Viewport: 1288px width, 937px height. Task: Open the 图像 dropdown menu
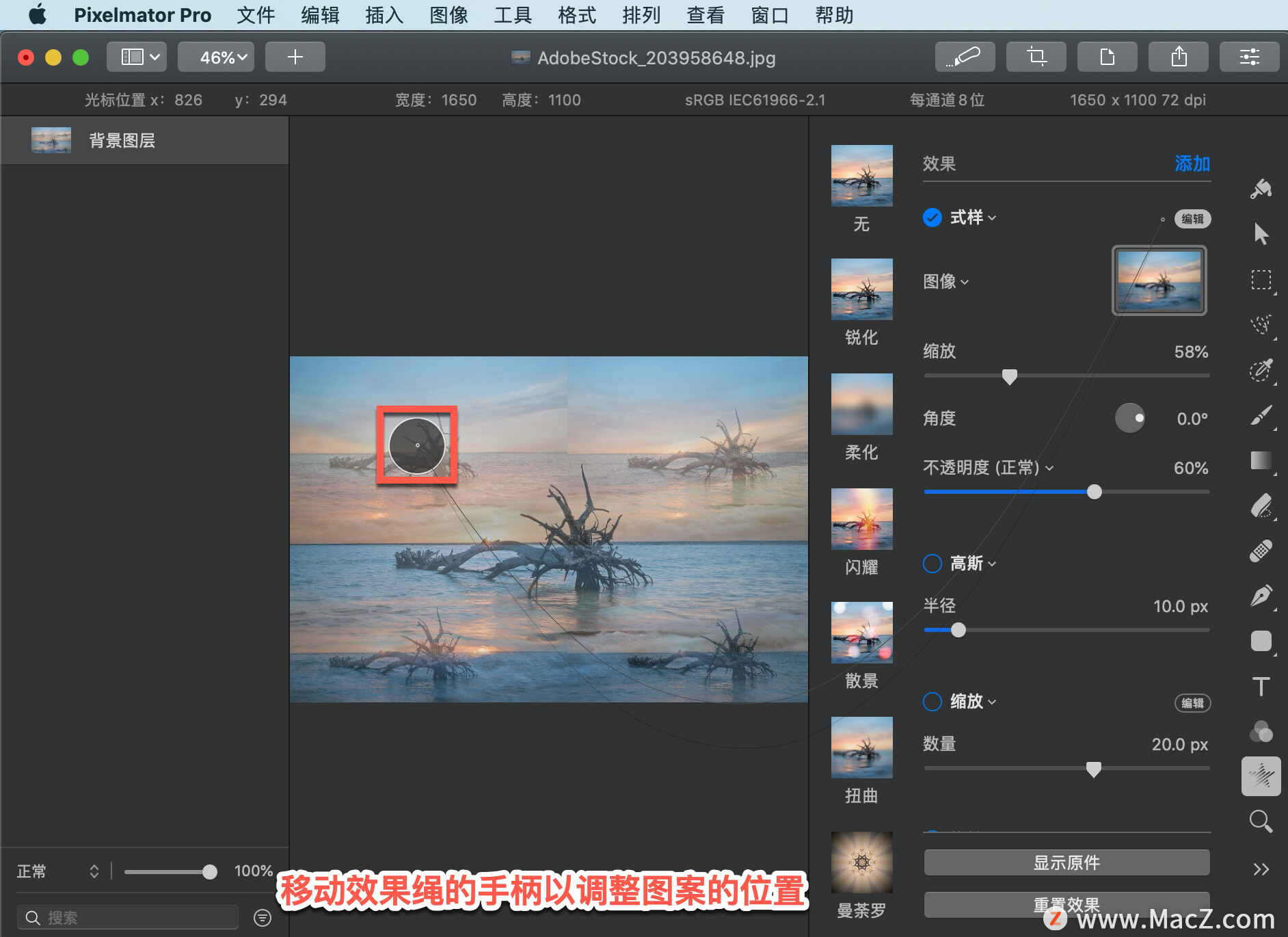click(945, 282)
